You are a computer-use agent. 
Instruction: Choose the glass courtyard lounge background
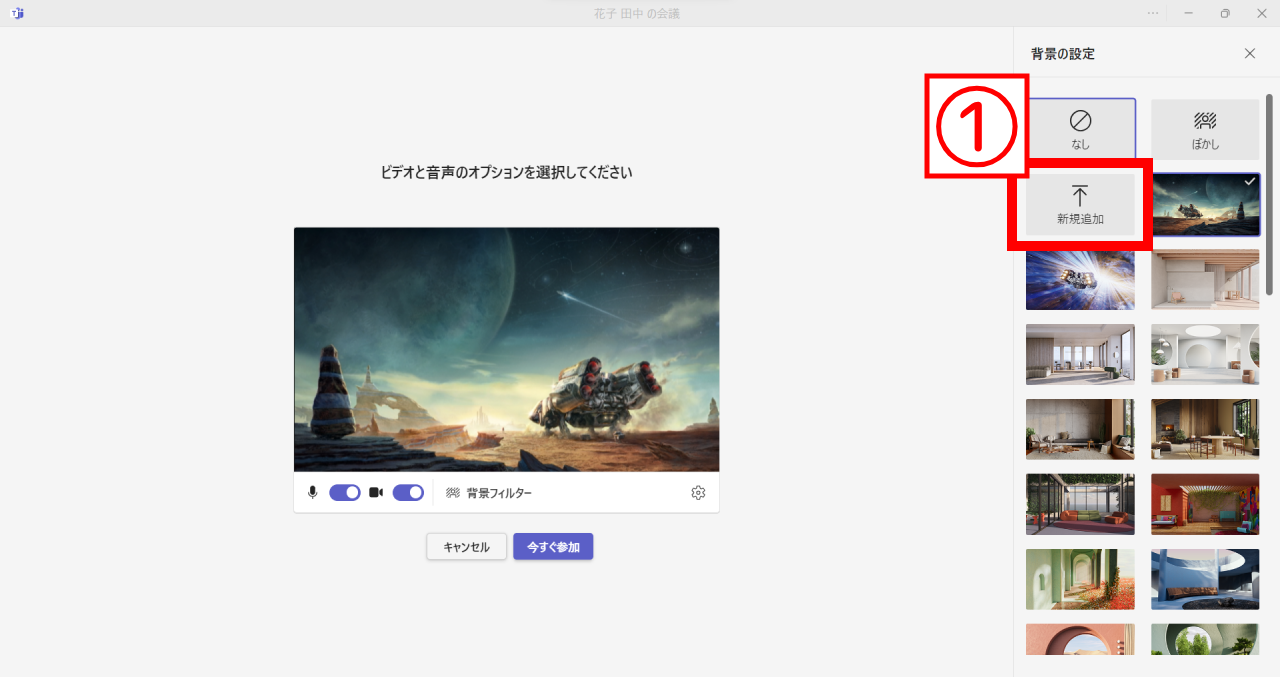[1080, 504]
